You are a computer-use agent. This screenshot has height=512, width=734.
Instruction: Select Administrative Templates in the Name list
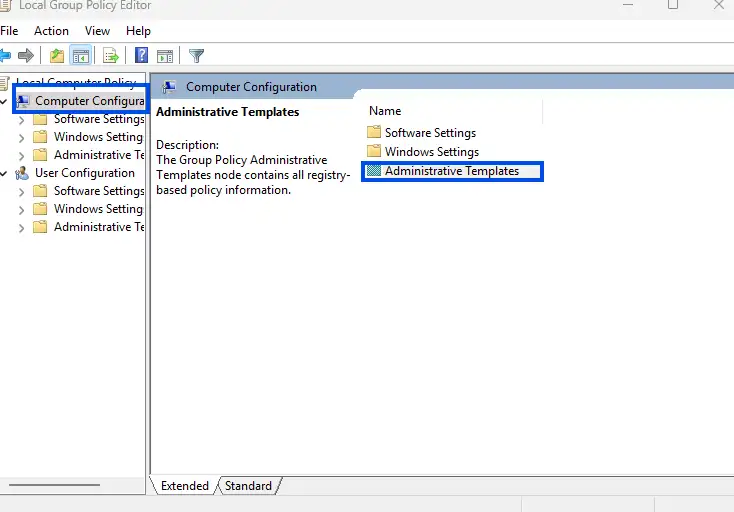point(452,171)
